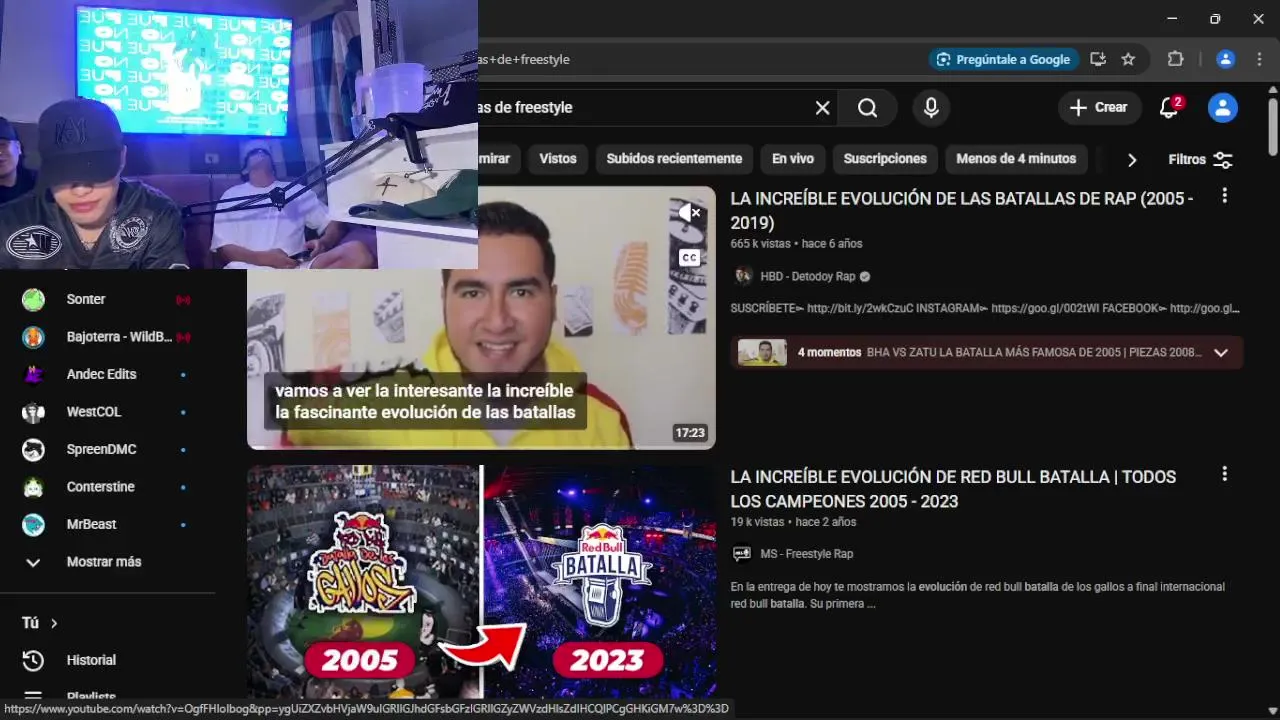Visit MS - Freestyle Rap channel
The height and width of the screenshot is (720, 1280).
click(x=806, y=554)
